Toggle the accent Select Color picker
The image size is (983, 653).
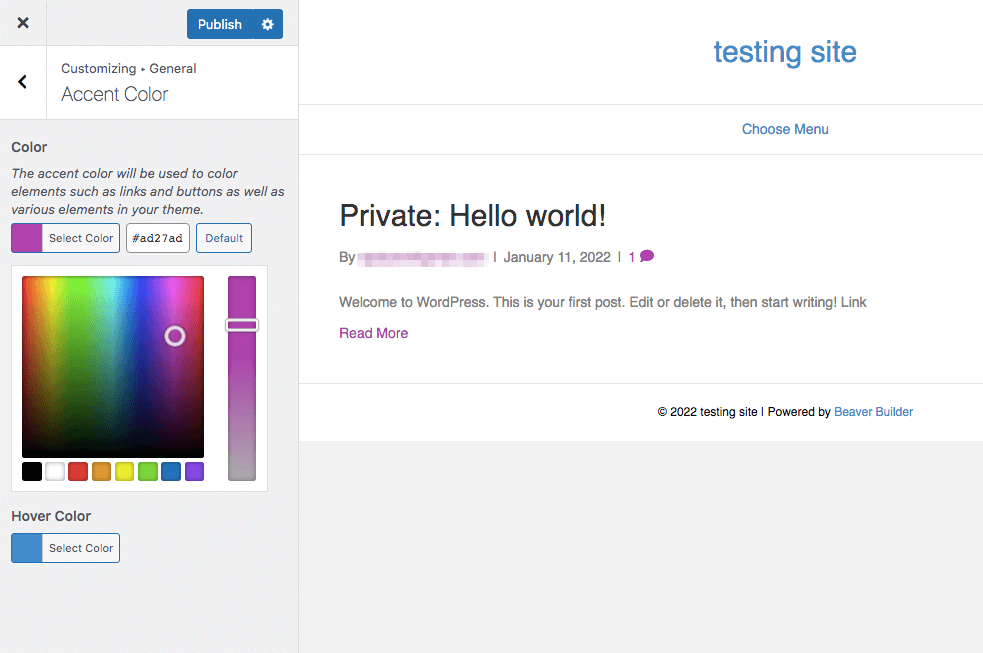coord(66,238)
